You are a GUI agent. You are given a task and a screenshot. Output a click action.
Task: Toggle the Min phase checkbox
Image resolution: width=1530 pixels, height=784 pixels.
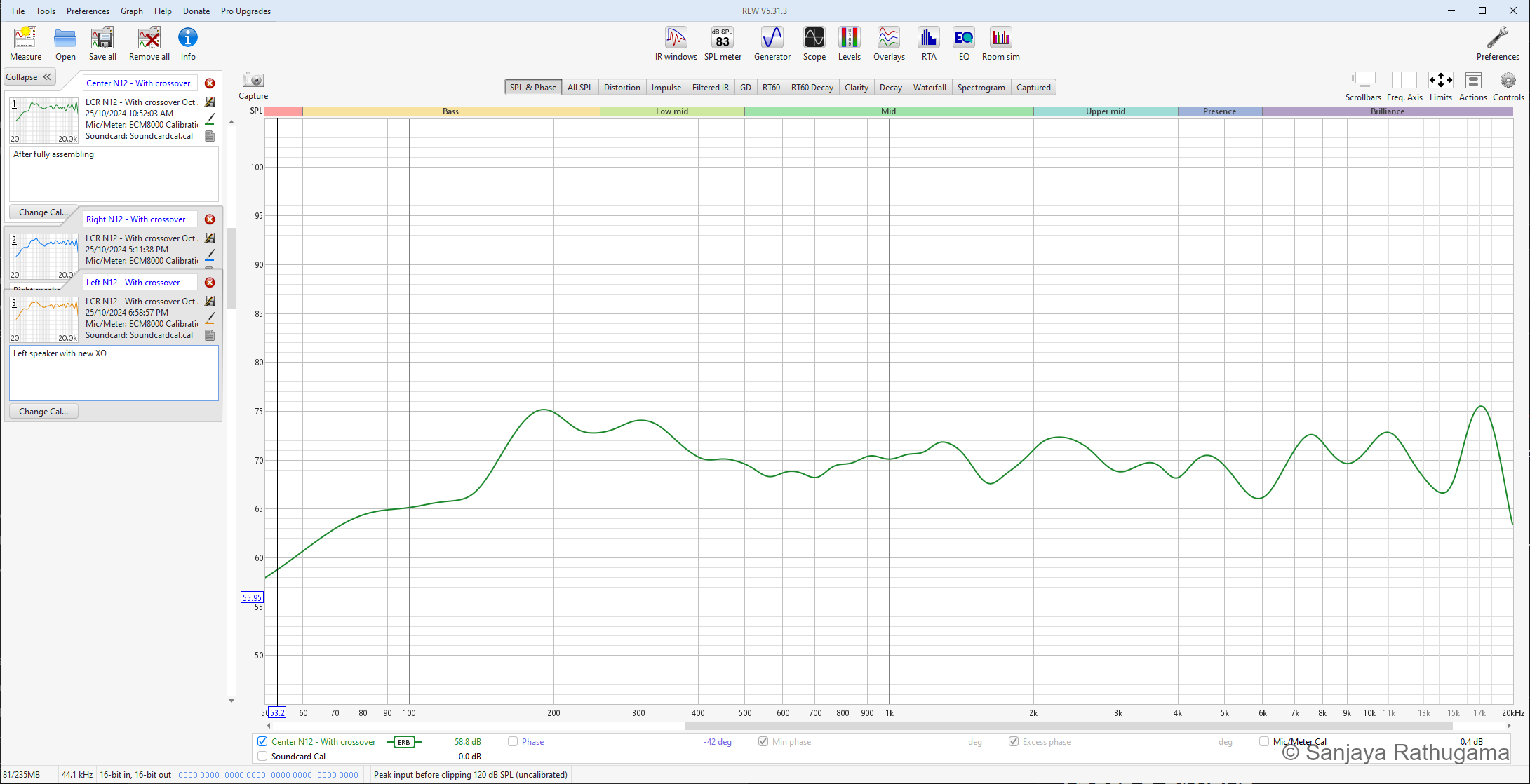763,741
